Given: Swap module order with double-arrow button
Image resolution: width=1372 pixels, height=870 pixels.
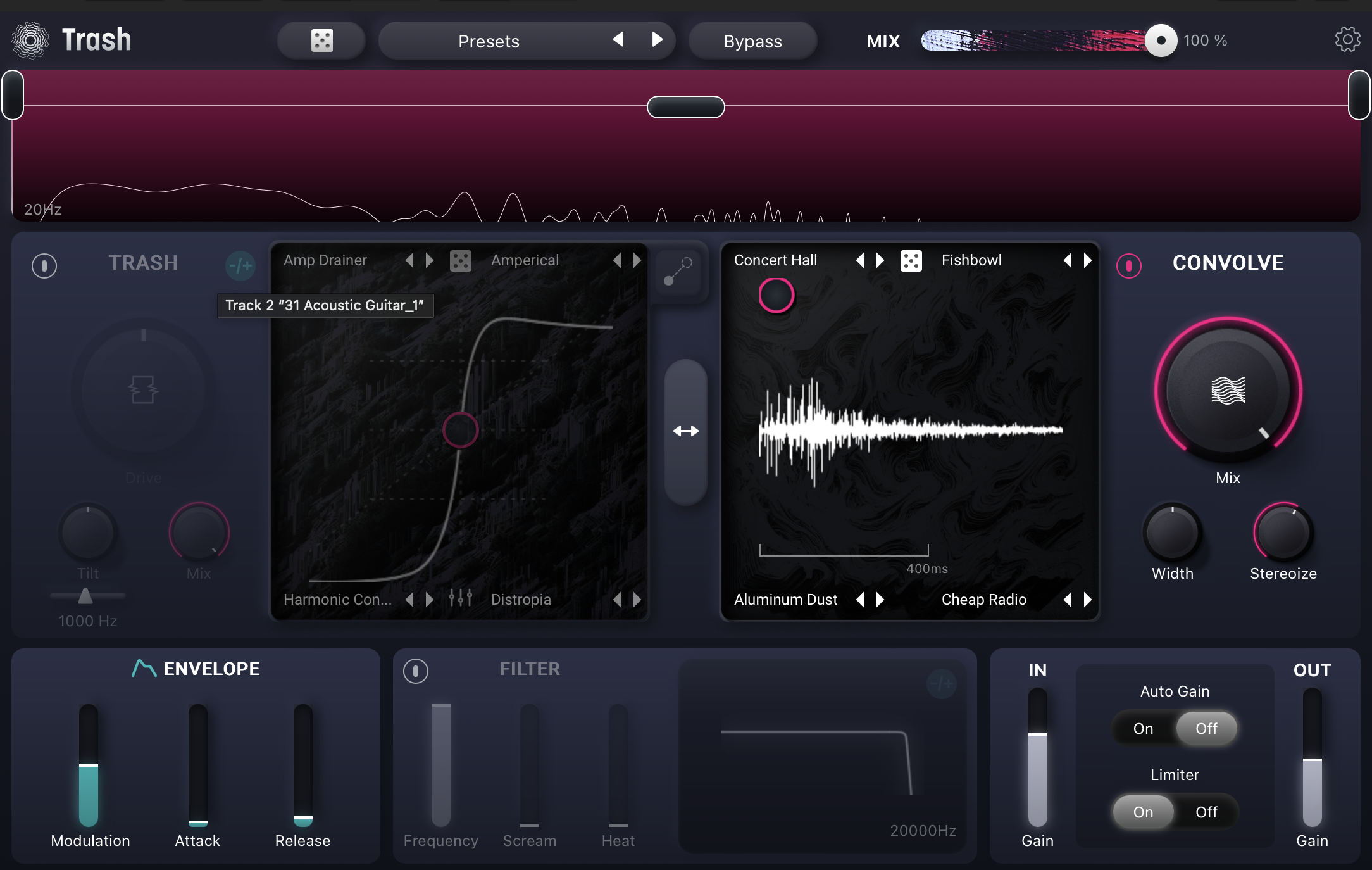Looking at the screenshot, I should [686, 432].
